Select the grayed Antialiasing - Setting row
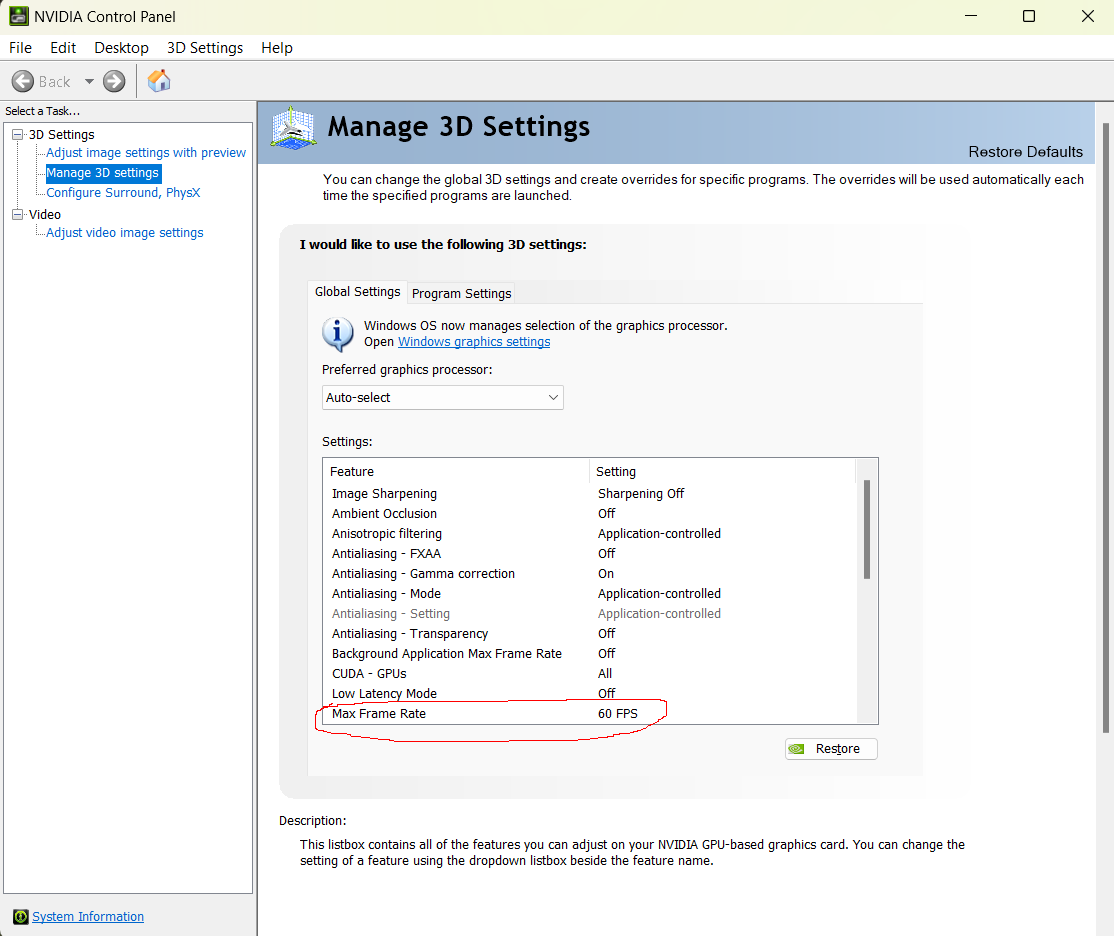The image size is (1114, 936). [590, 613]
